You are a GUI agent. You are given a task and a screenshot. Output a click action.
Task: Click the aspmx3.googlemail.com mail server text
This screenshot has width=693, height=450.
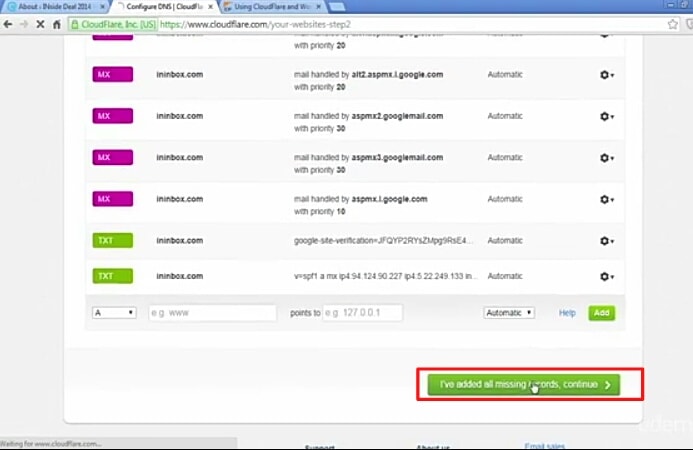click(397, 157)
